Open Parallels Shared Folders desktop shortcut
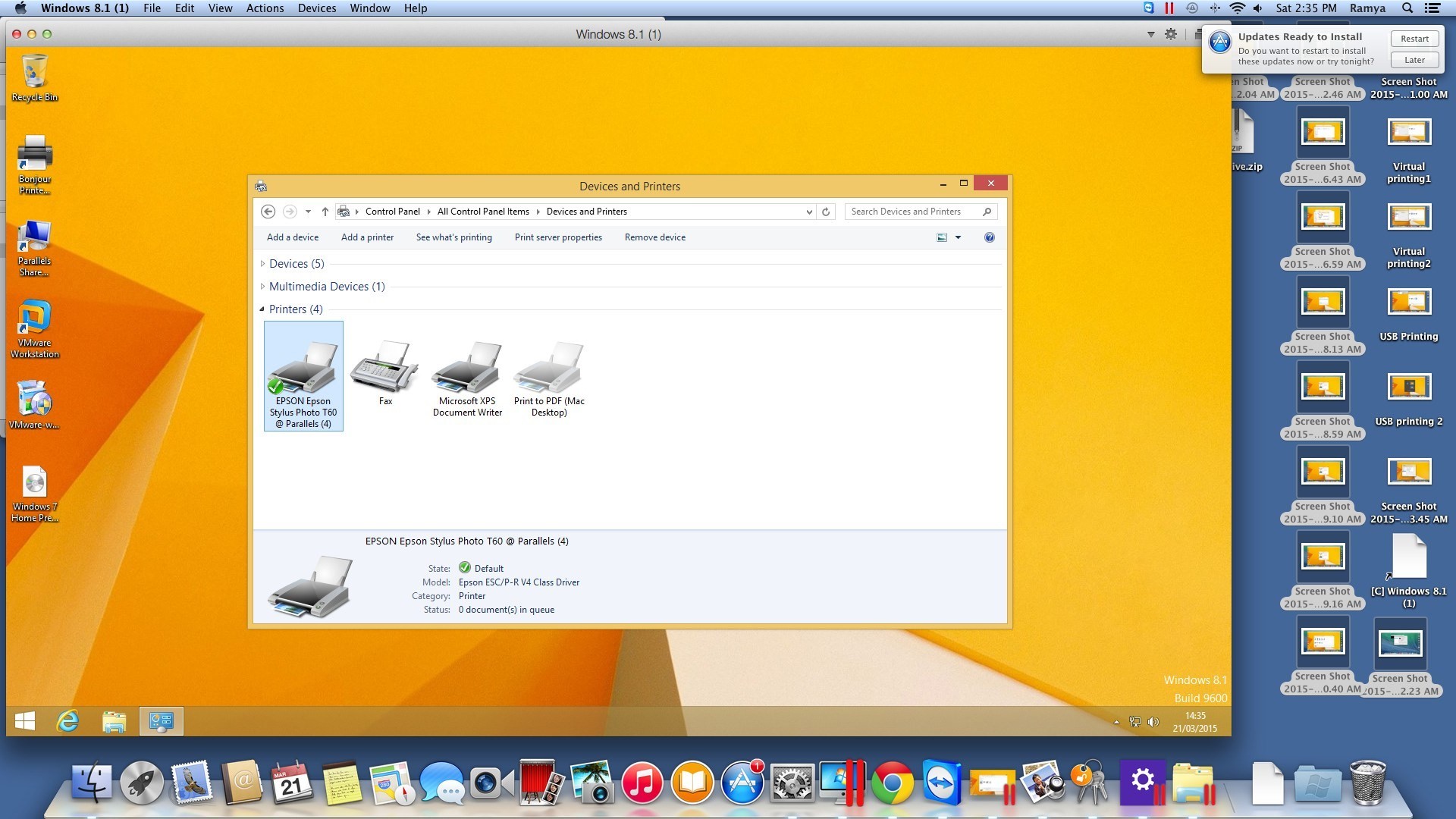 (34, 249)
